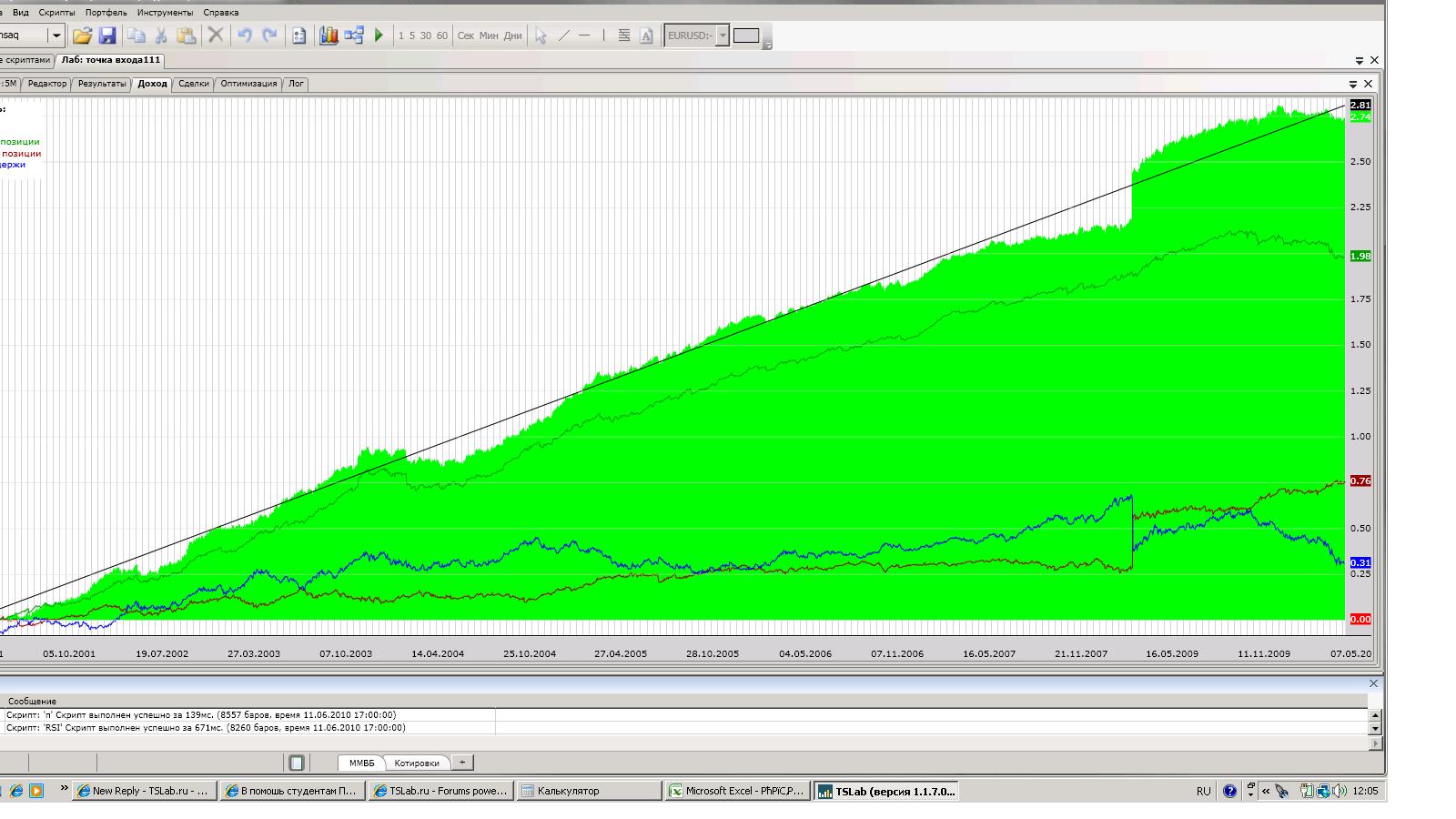The height and width of the screenshot is (819, 1456).
Task: Open the Инструменты menu
Action: (165, 13)
